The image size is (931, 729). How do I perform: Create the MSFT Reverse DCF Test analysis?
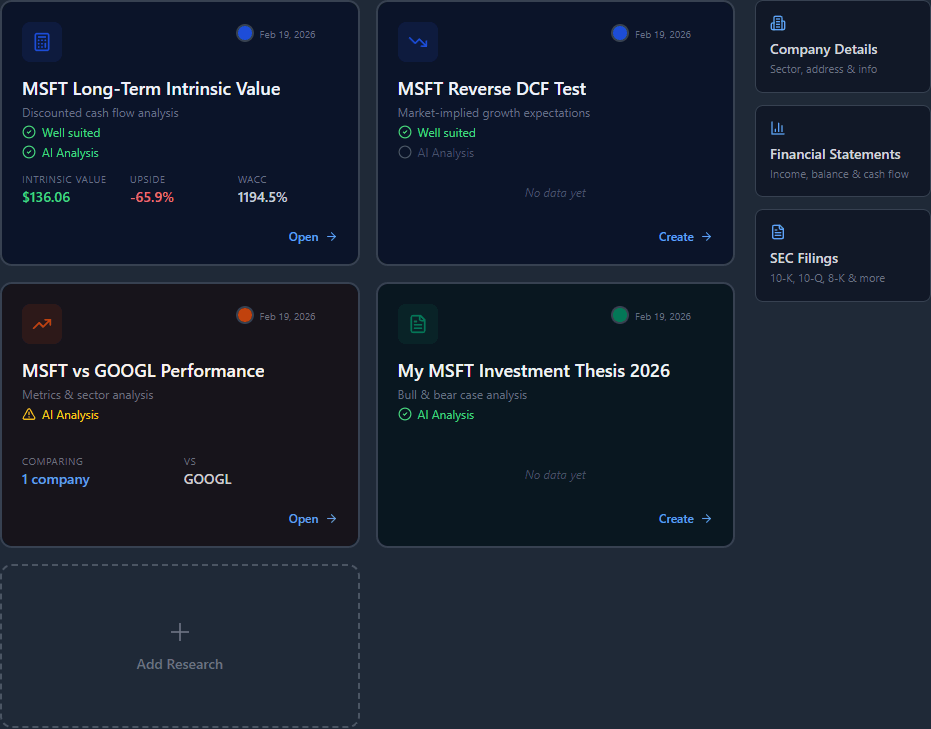tap(685, 237)
